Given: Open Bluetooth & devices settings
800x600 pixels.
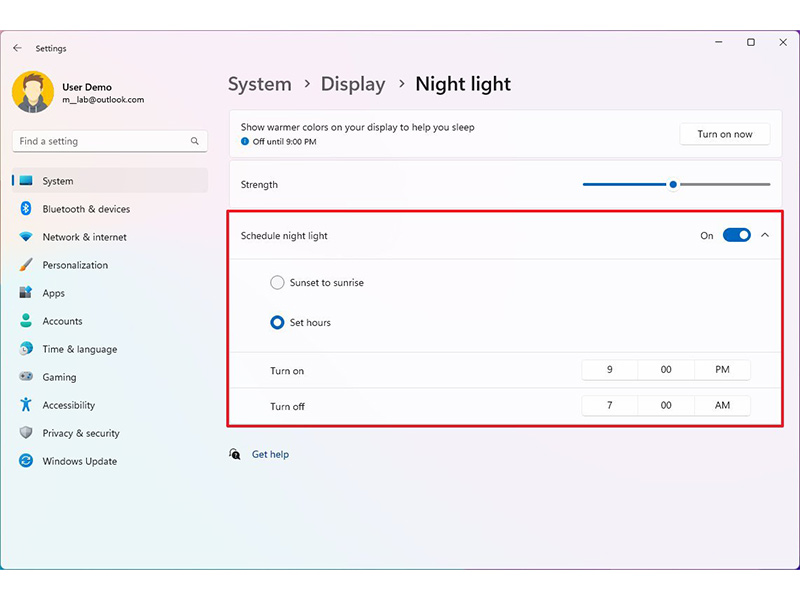Looking at the screenshot, I should pos(110,209).
